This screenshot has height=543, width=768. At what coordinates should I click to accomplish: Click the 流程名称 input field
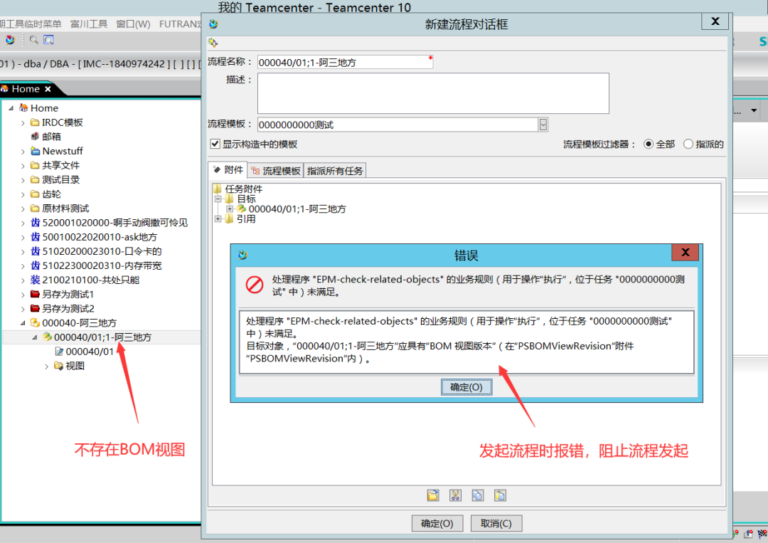point(345,62)
